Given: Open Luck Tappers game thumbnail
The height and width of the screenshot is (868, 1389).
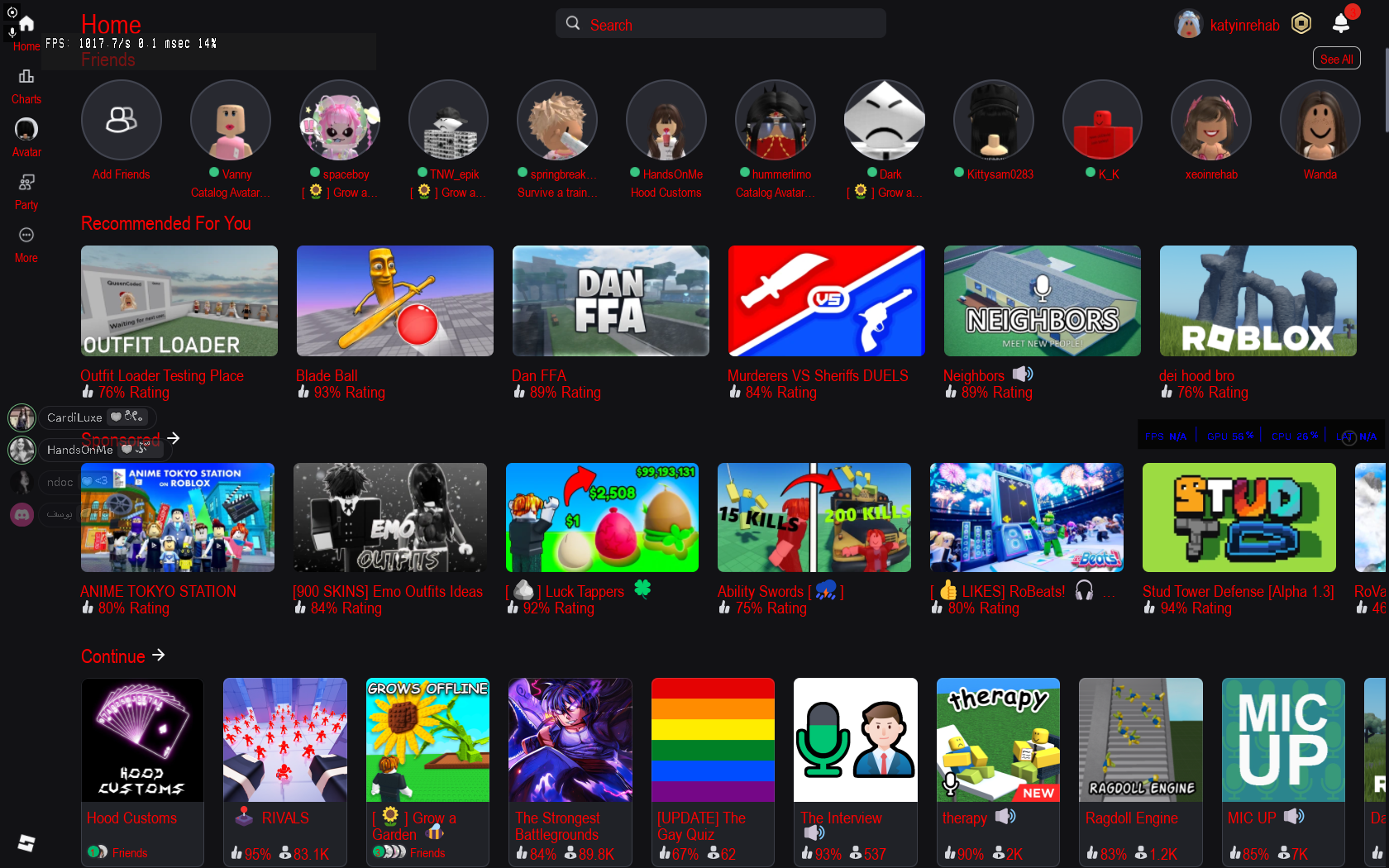Looking at the screenshot, I should pos(602,517).
